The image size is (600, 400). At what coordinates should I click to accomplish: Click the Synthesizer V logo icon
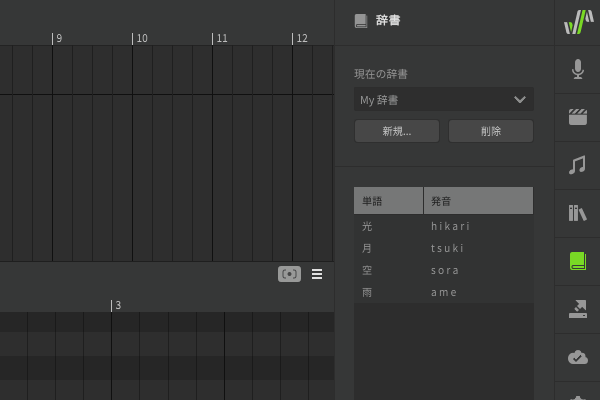pos(578,22)
